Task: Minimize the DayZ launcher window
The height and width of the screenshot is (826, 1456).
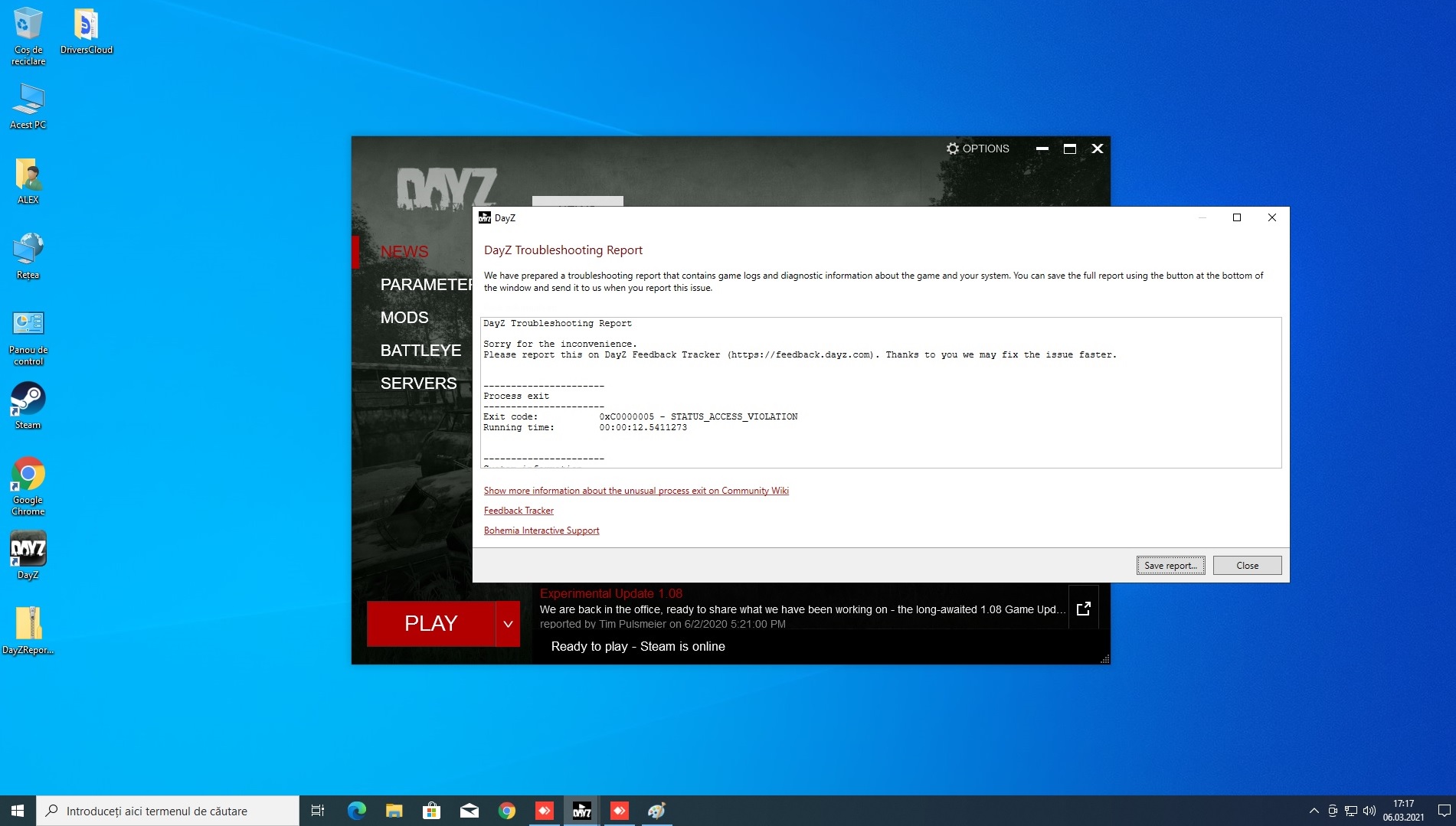Action: coord(1042,149)
